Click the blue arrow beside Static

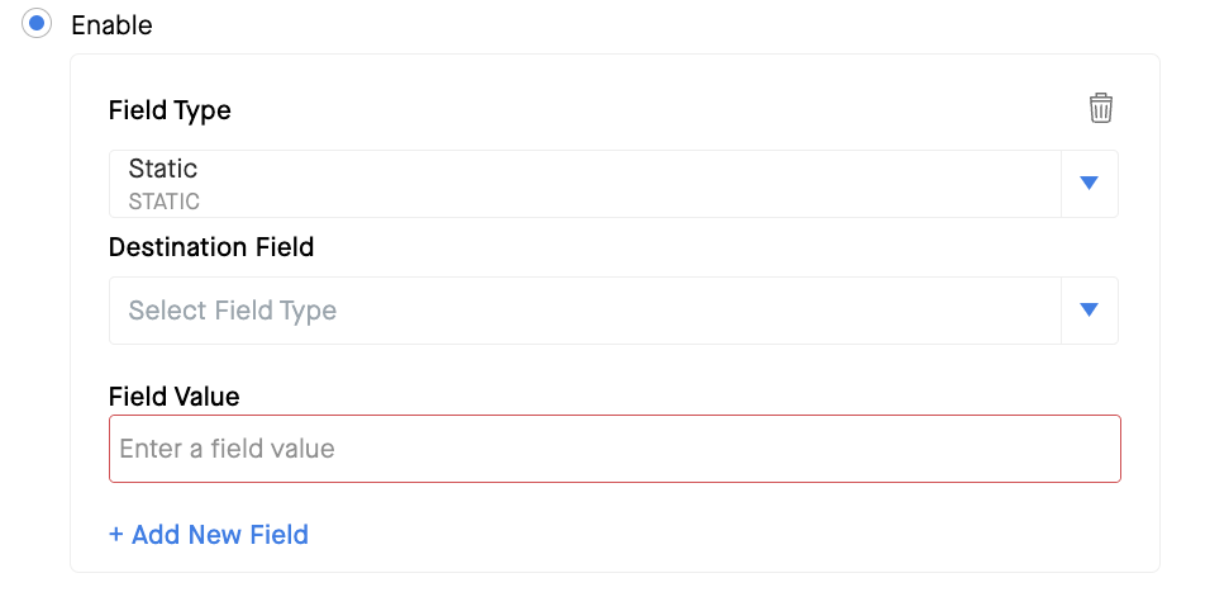point(1089,183)
